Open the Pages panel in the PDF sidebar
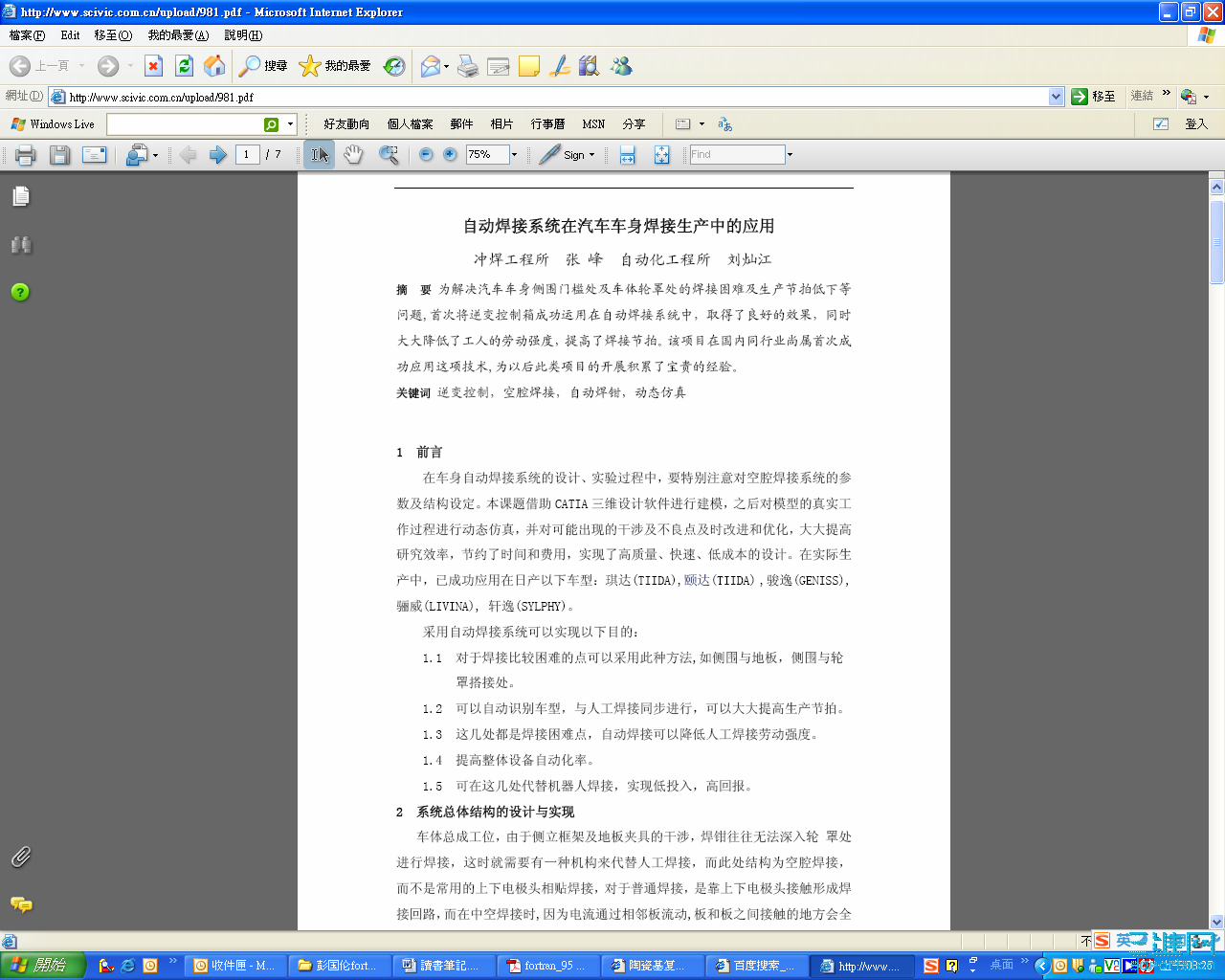The height and width of the screenshot is (980, 1225). 20,196
